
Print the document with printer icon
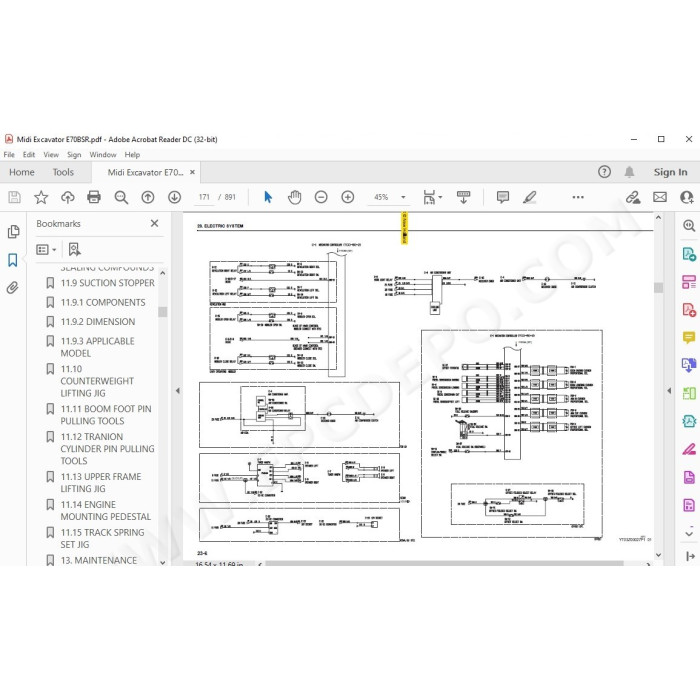click(94, 197)
